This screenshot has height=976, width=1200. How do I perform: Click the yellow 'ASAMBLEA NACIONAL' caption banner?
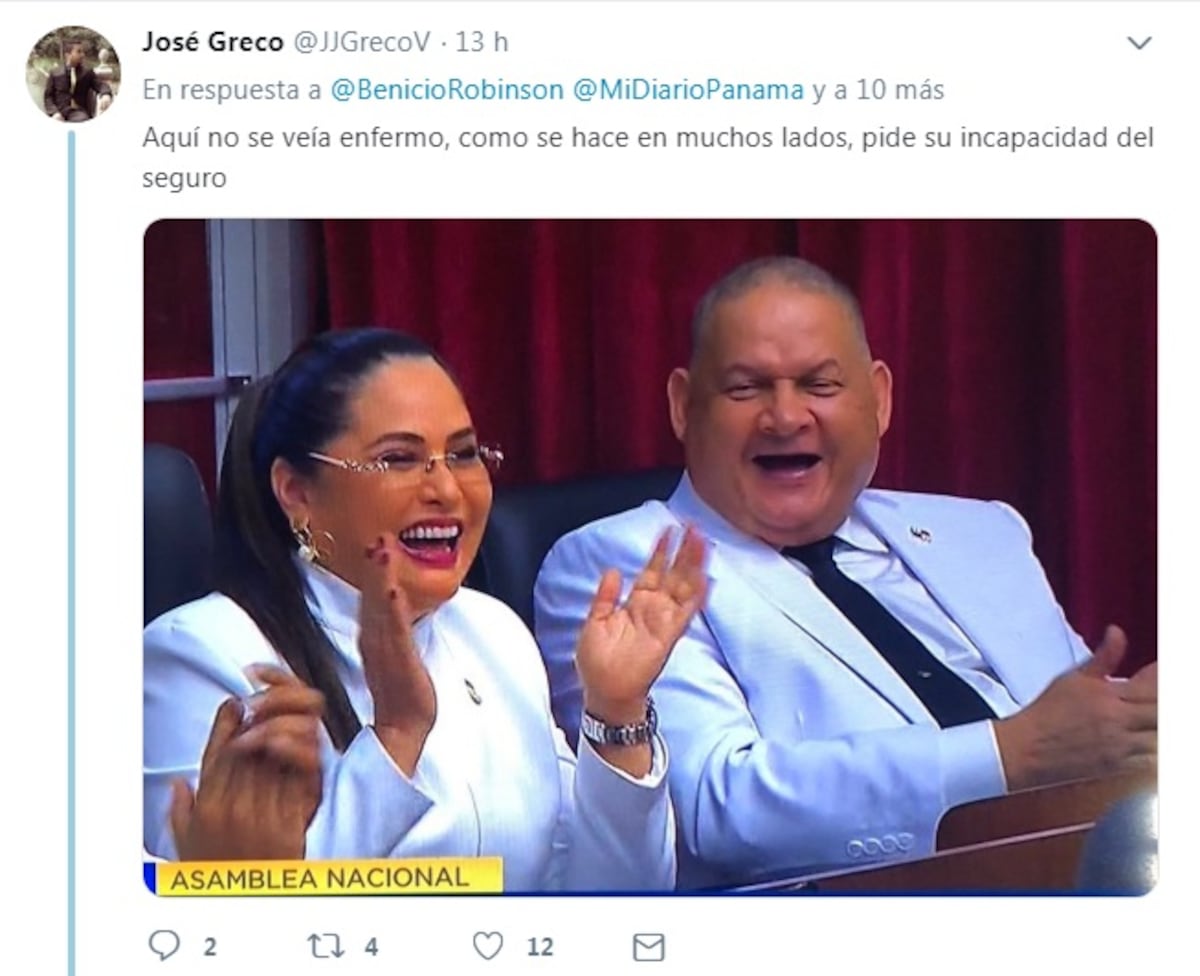pyautogui.click(x=327, y=877)
